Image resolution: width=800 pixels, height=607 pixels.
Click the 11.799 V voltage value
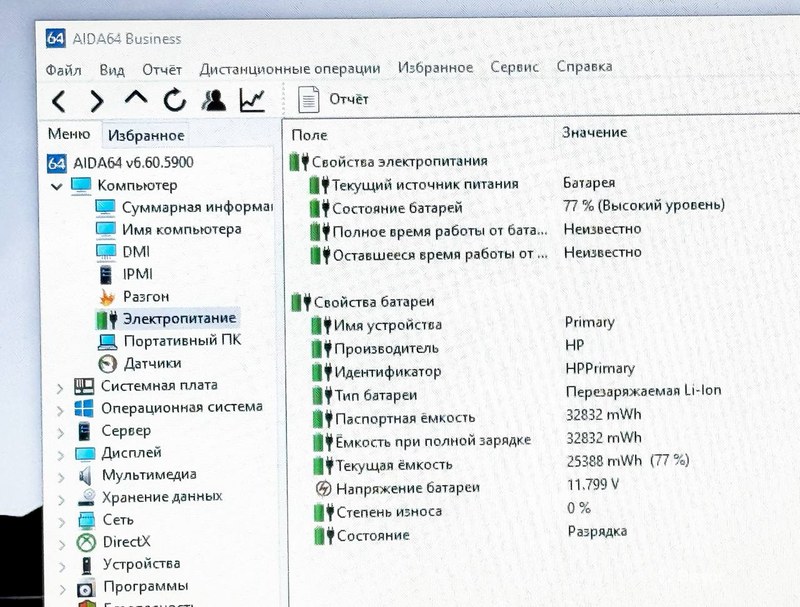[x=593, y=484]
